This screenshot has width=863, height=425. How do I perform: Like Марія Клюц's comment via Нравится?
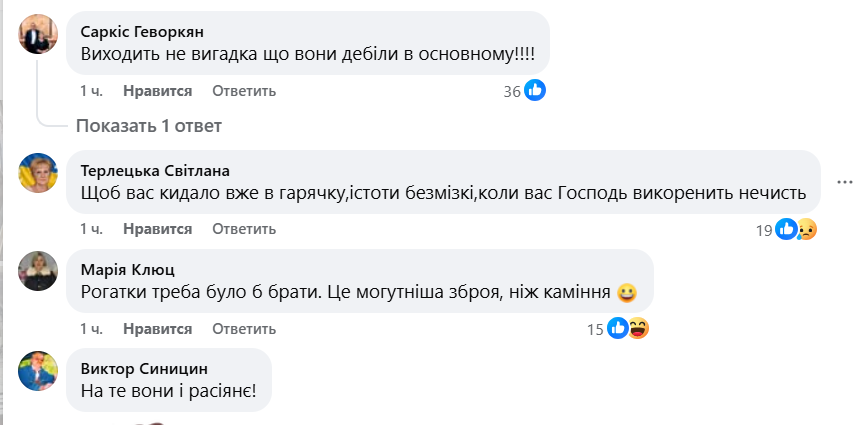[157, 328]
